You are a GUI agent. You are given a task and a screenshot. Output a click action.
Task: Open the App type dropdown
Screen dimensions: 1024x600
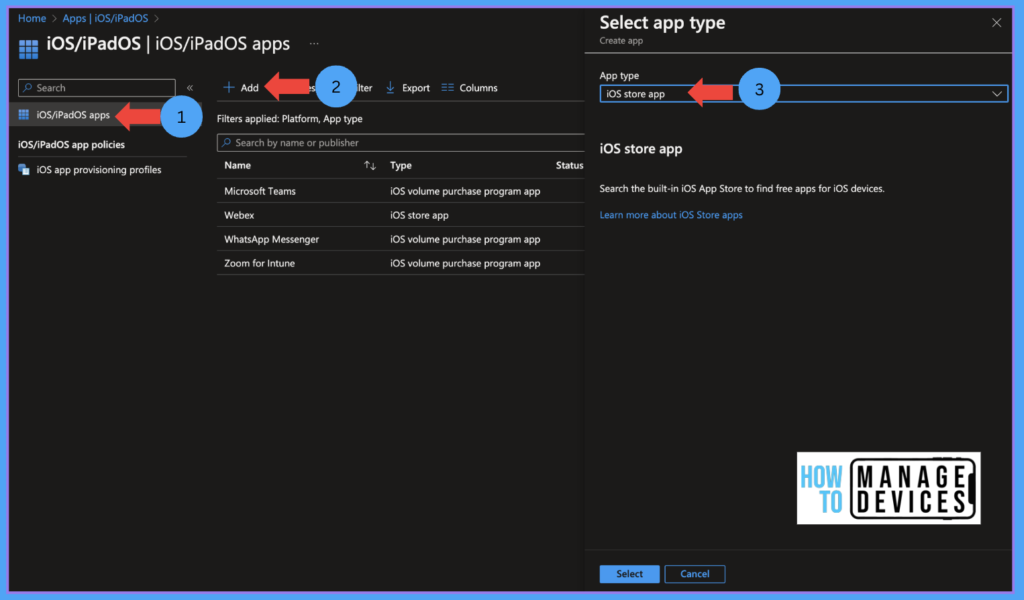[x=803, y=93]
